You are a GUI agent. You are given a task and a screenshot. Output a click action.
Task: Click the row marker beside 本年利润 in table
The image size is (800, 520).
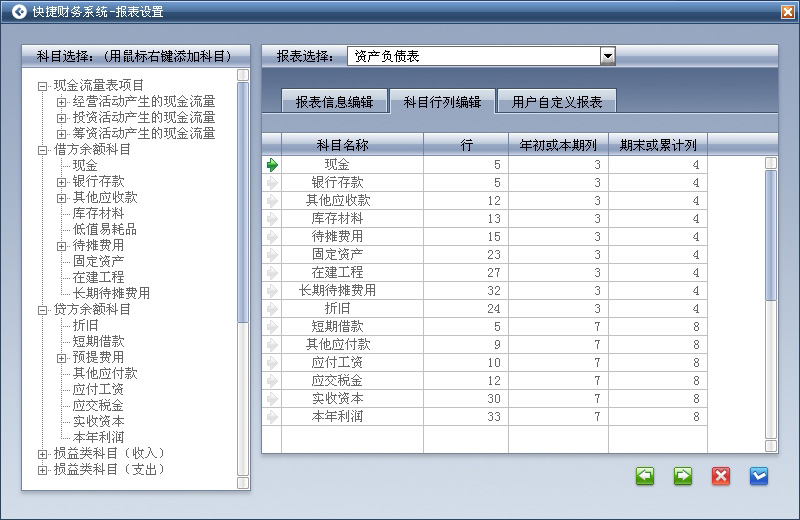(272, 417)
